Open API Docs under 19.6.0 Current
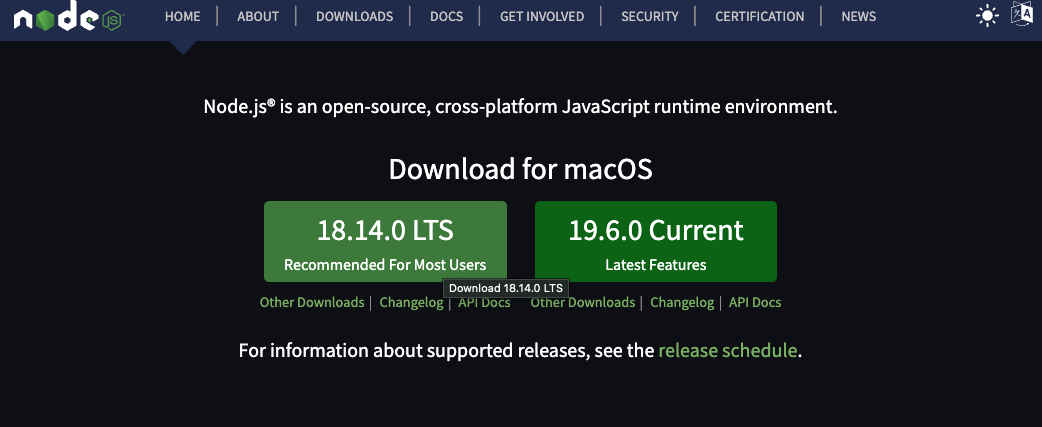 point(755,303)
